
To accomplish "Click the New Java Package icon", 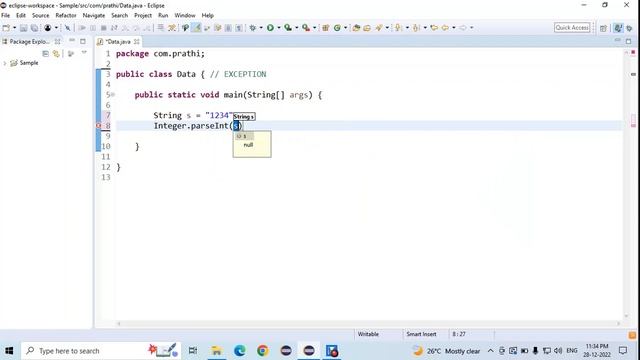I will [326, 28].
